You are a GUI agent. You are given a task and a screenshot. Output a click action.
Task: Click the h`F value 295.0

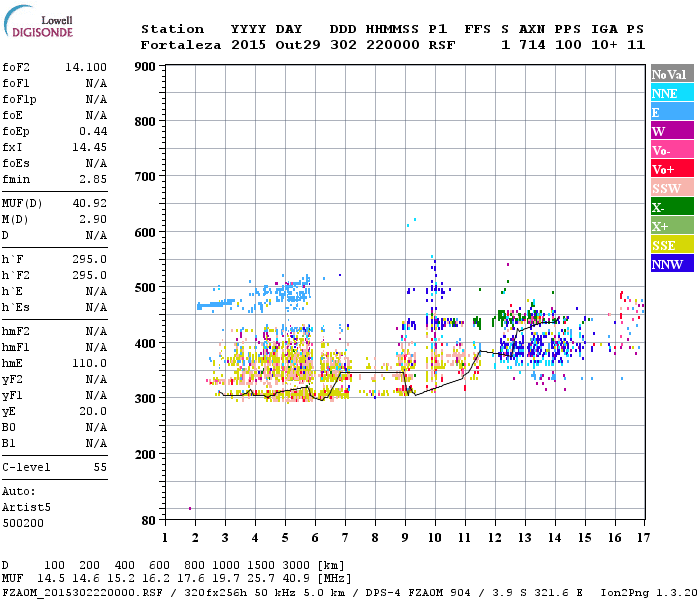pos(90,259)
